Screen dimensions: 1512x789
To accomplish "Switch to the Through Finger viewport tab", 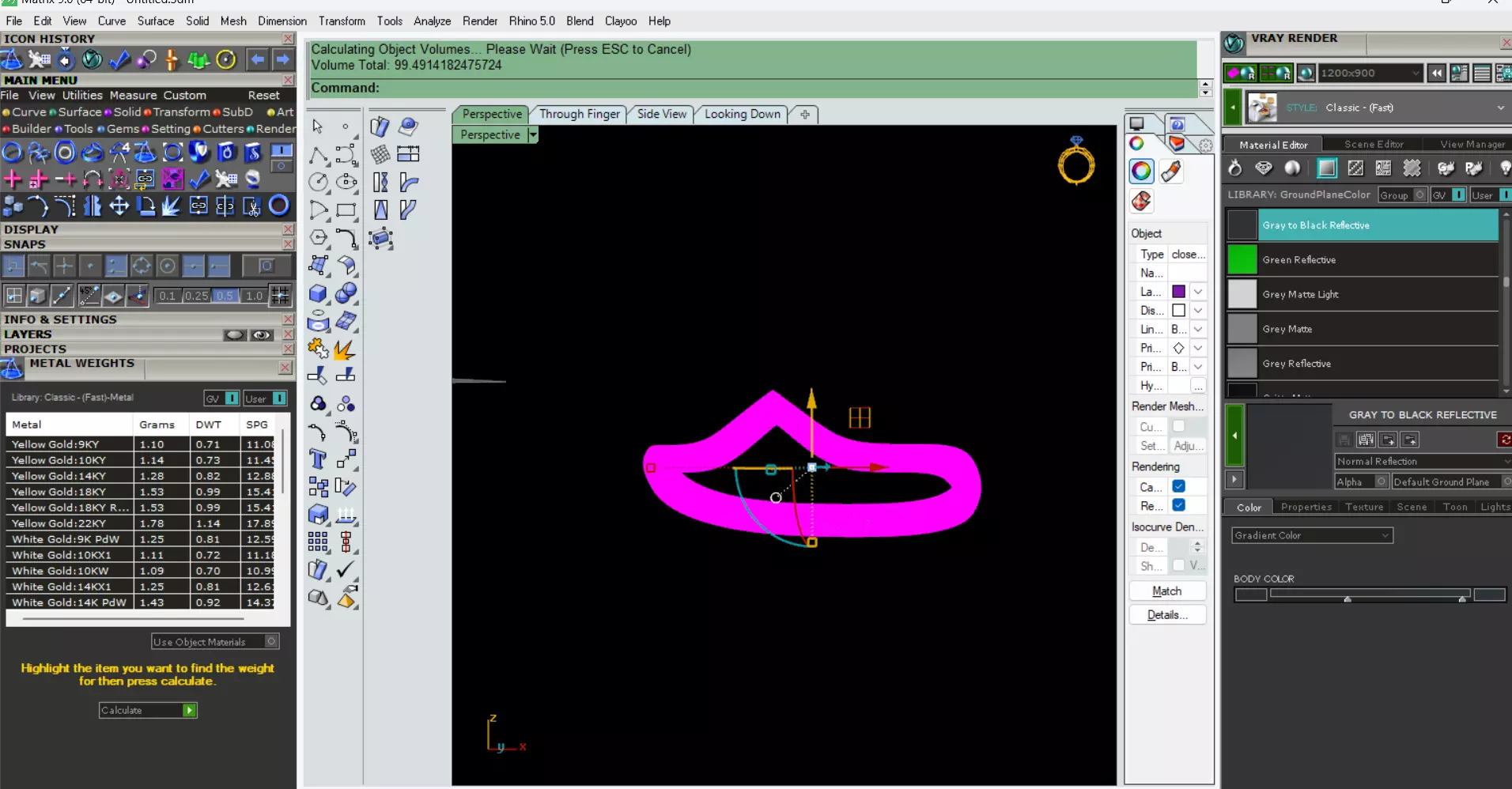I will click(580, 114).
